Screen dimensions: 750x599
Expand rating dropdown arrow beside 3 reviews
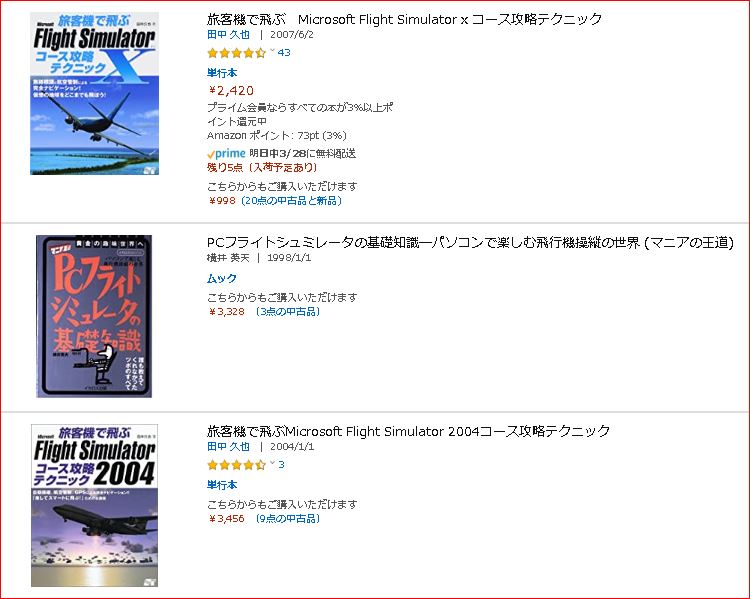click(x=272, y=463)
